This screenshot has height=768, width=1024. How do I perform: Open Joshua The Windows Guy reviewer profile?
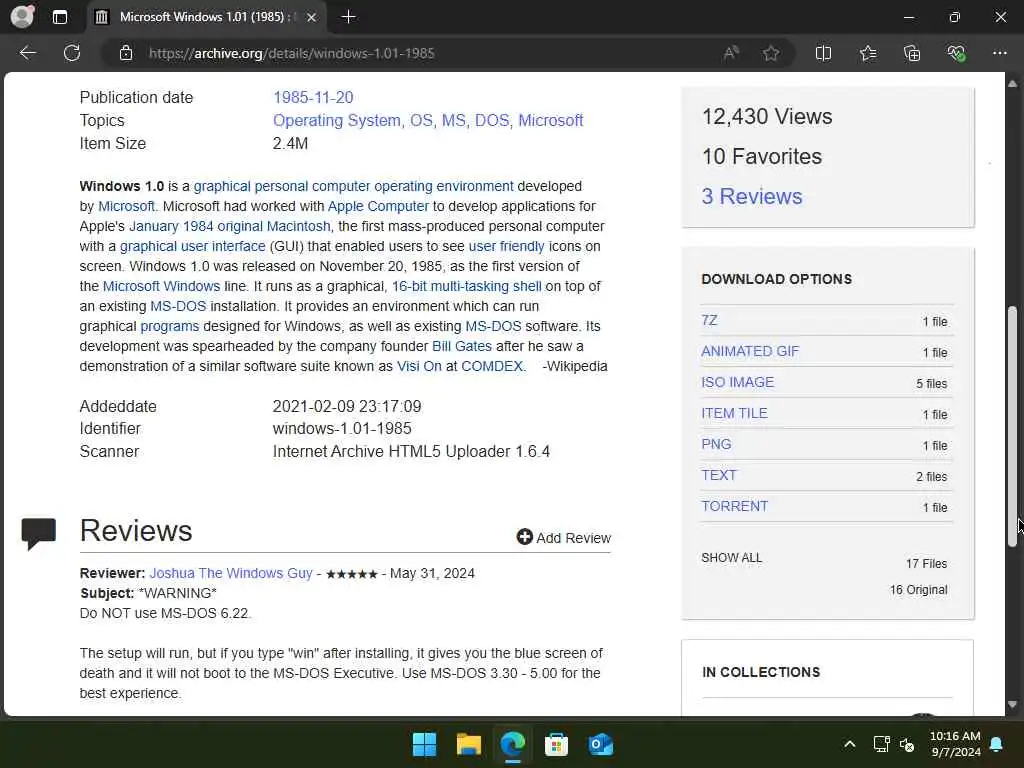[x=231, y=573]
